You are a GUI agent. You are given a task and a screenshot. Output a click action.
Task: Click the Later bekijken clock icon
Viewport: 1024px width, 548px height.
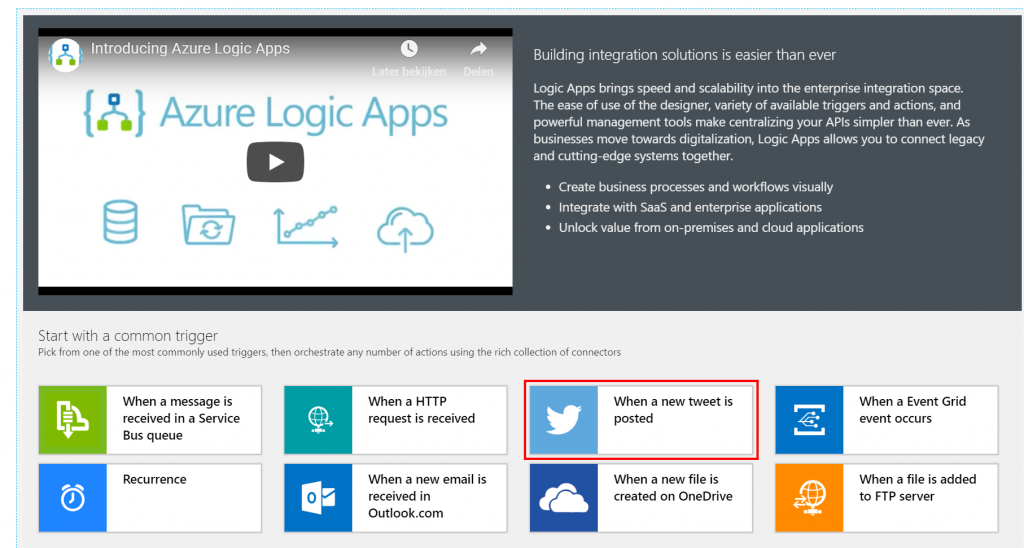409,49
